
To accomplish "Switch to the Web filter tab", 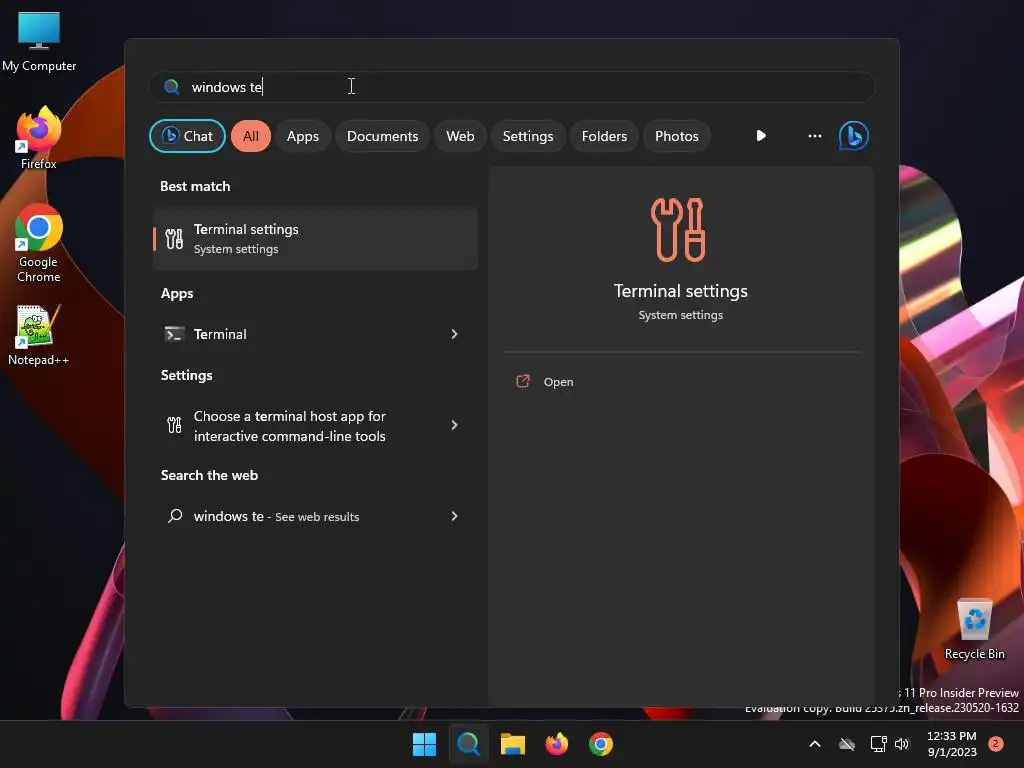I will tap(460, 136).
